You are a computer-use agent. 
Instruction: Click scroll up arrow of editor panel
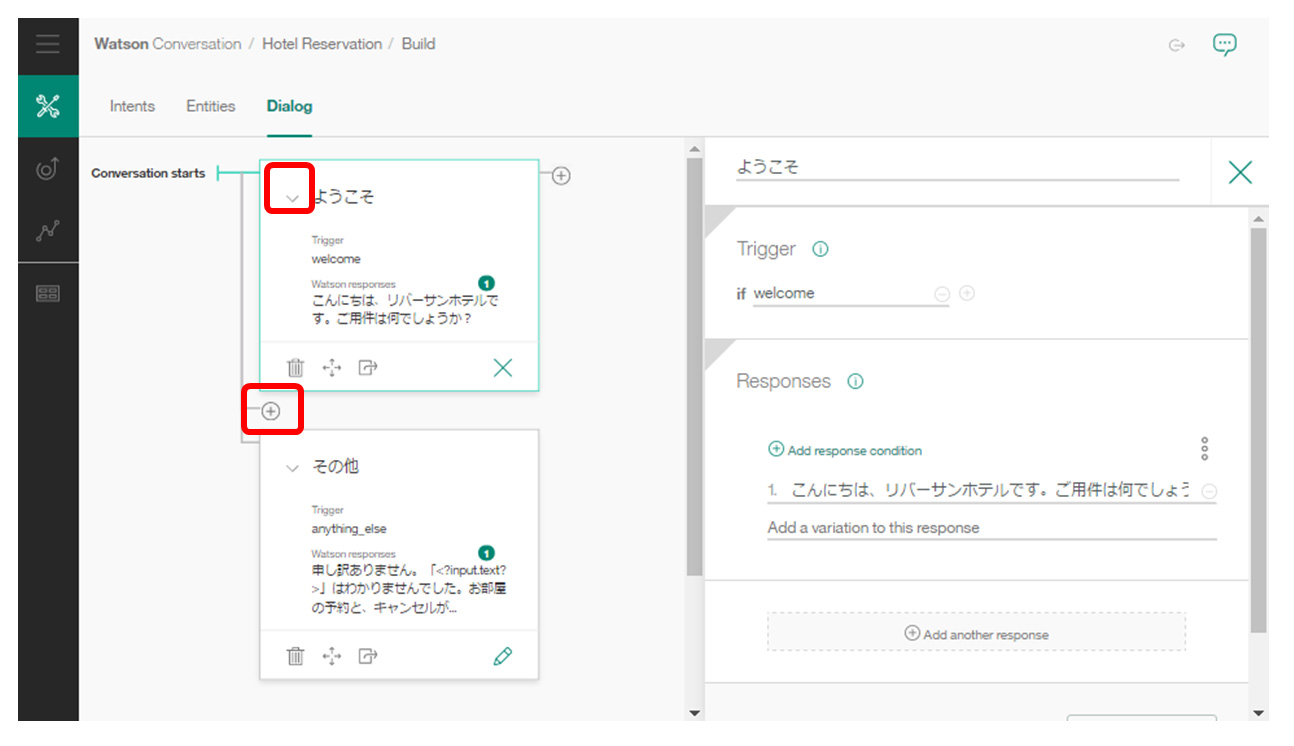point(1259,218)
